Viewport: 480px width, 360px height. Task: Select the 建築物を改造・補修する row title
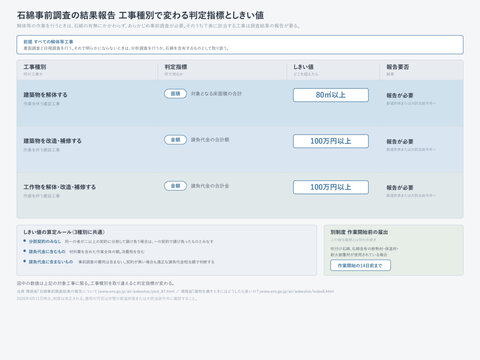click(x=52, y=141)
